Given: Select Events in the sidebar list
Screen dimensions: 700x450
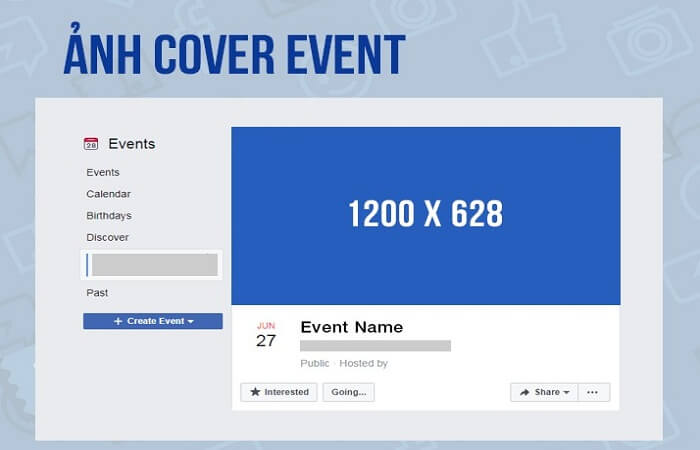Looking at the screenshot, I should (102, 172).
